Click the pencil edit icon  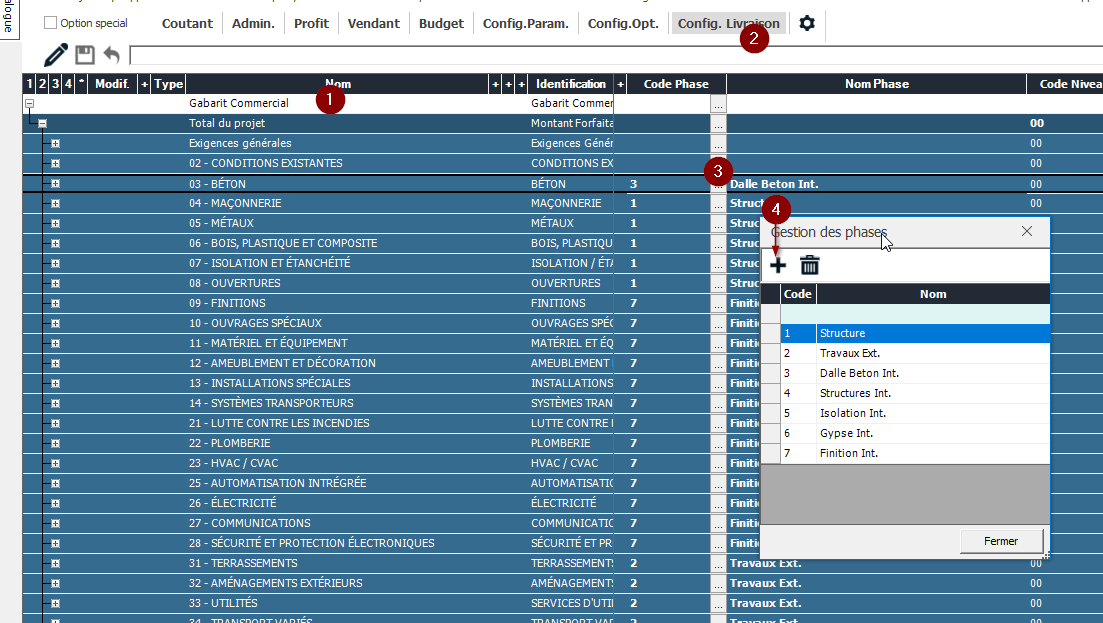pyautogui.click(x=57, y=55)
